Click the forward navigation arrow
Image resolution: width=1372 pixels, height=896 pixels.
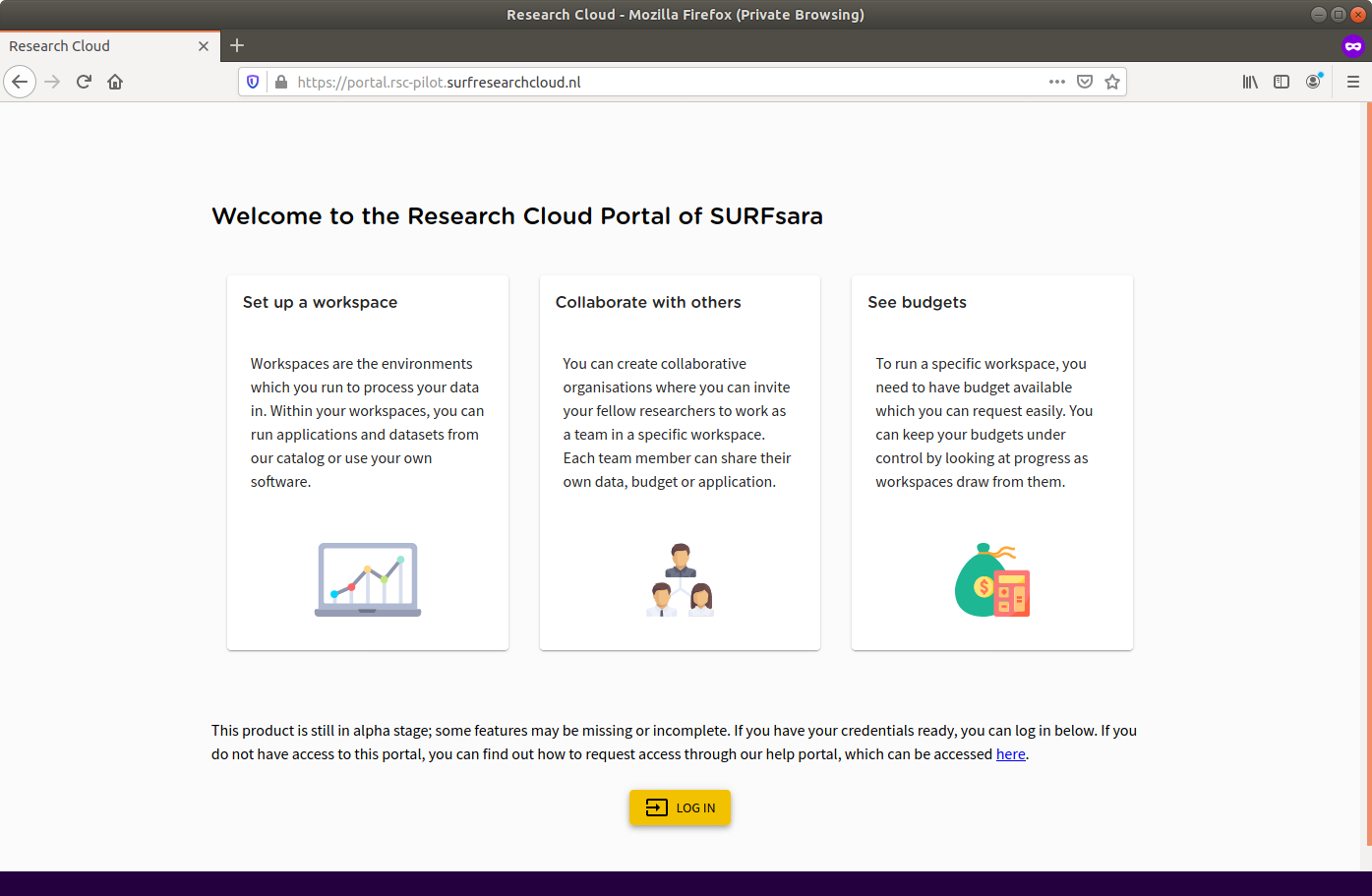coord(53,82)
